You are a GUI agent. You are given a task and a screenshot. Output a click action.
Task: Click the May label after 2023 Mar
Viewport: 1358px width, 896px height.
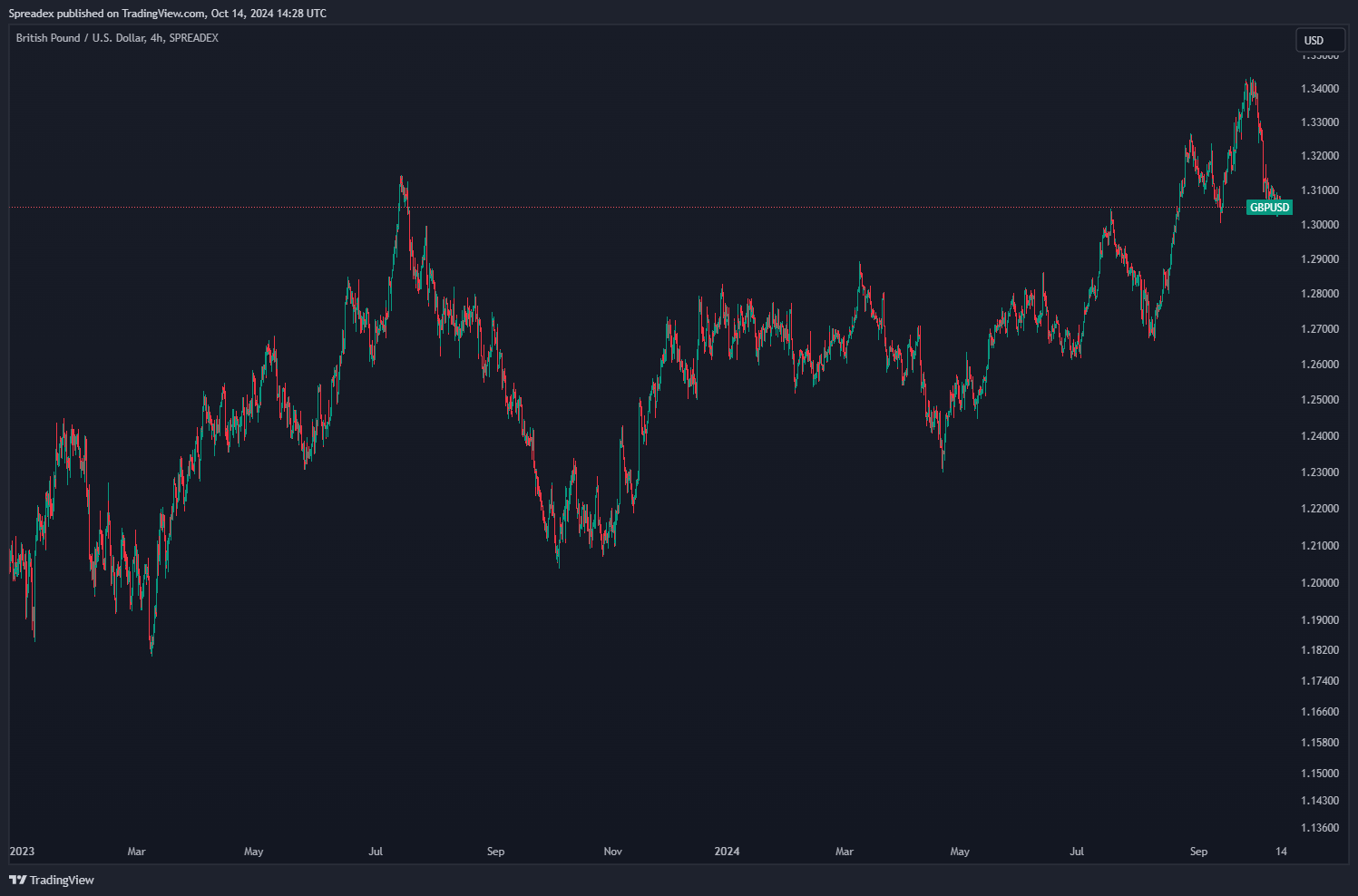pyautogui.click(x=254, y=852)
